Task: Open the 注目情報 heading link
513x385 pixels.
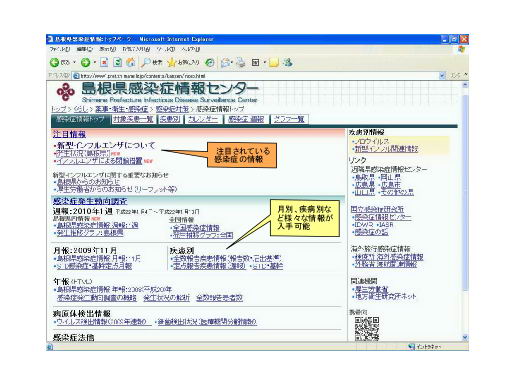Action: point(69,134)
